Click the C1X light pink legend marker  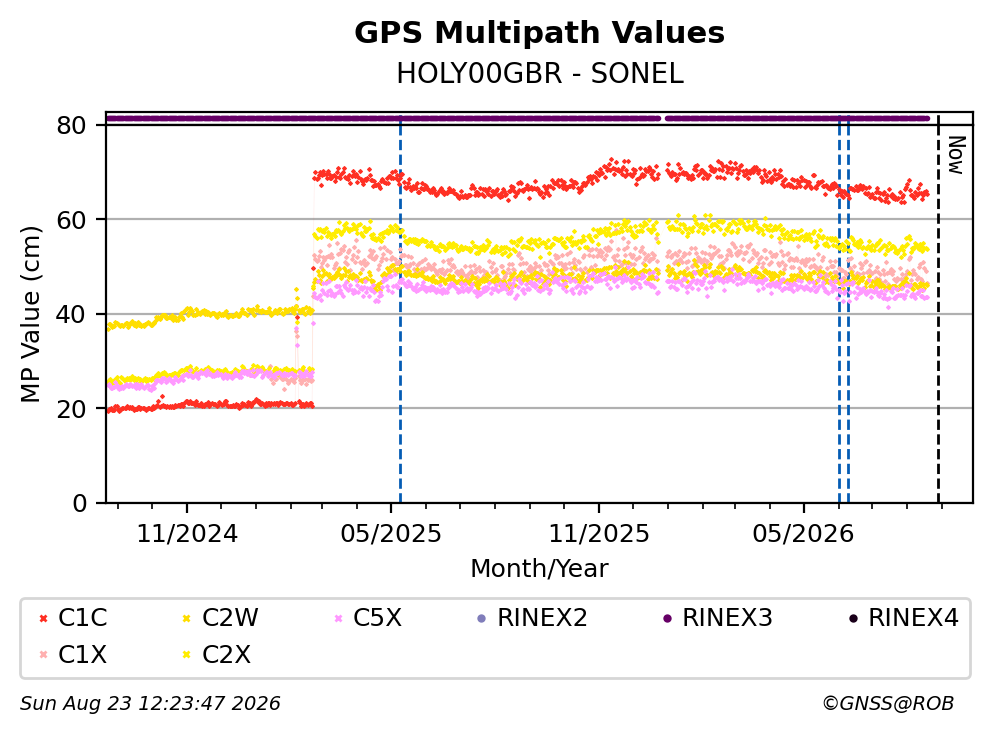click(44, 655)
